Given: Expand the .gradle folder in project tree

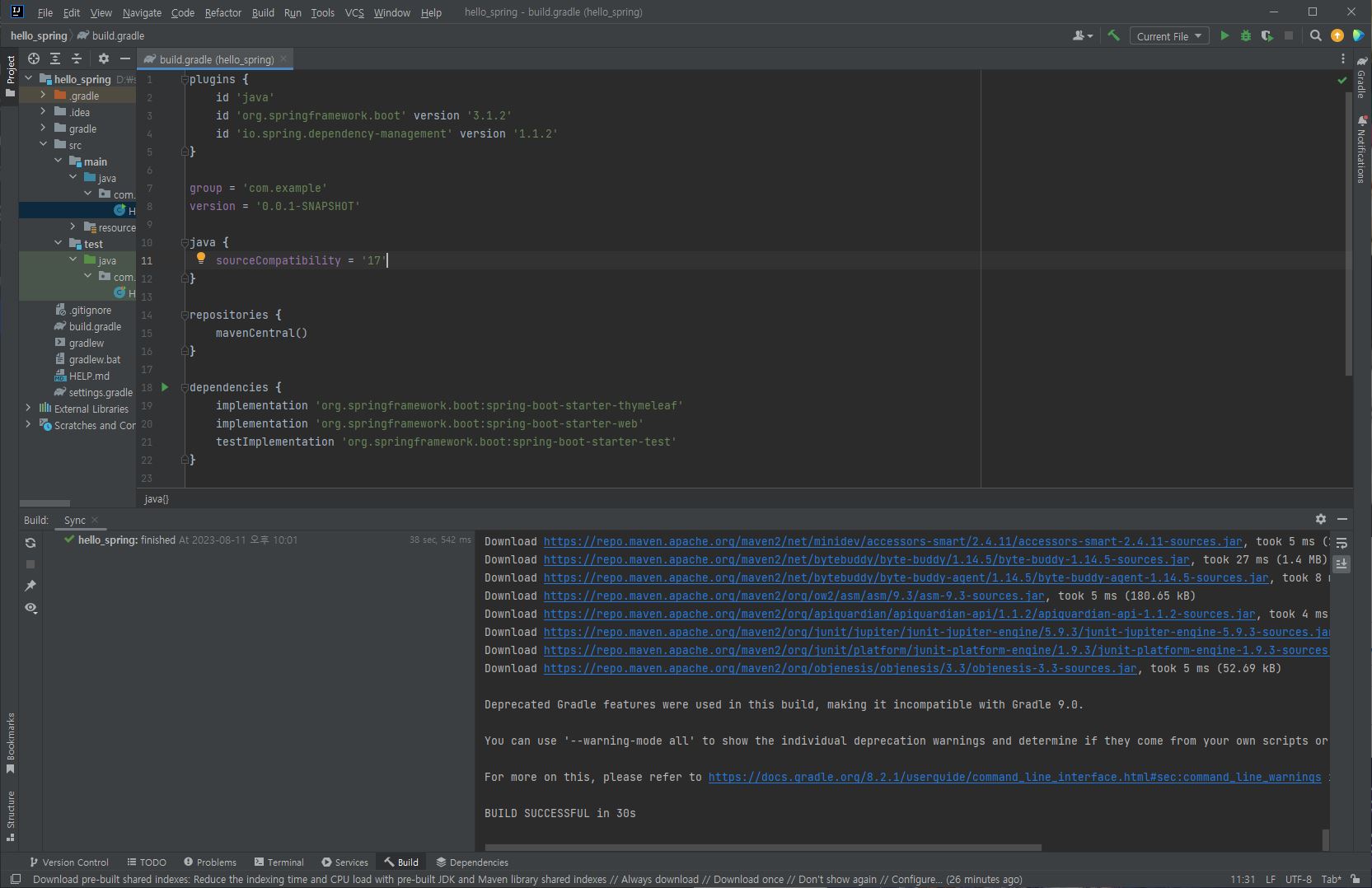Looking at the screenshot, I should click(x=44, y=96).
